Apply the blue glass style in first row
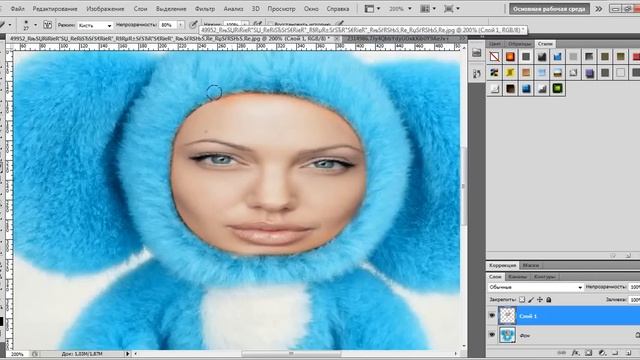This screenshot has height=360, width=640. point(557,57)
